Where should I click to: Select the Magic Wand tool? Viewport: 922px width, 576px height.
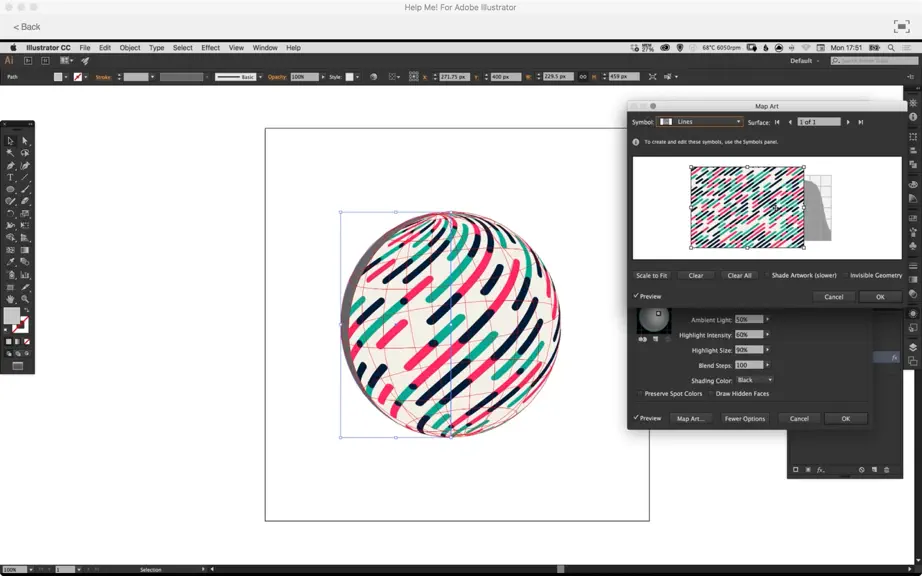[11, 153]
